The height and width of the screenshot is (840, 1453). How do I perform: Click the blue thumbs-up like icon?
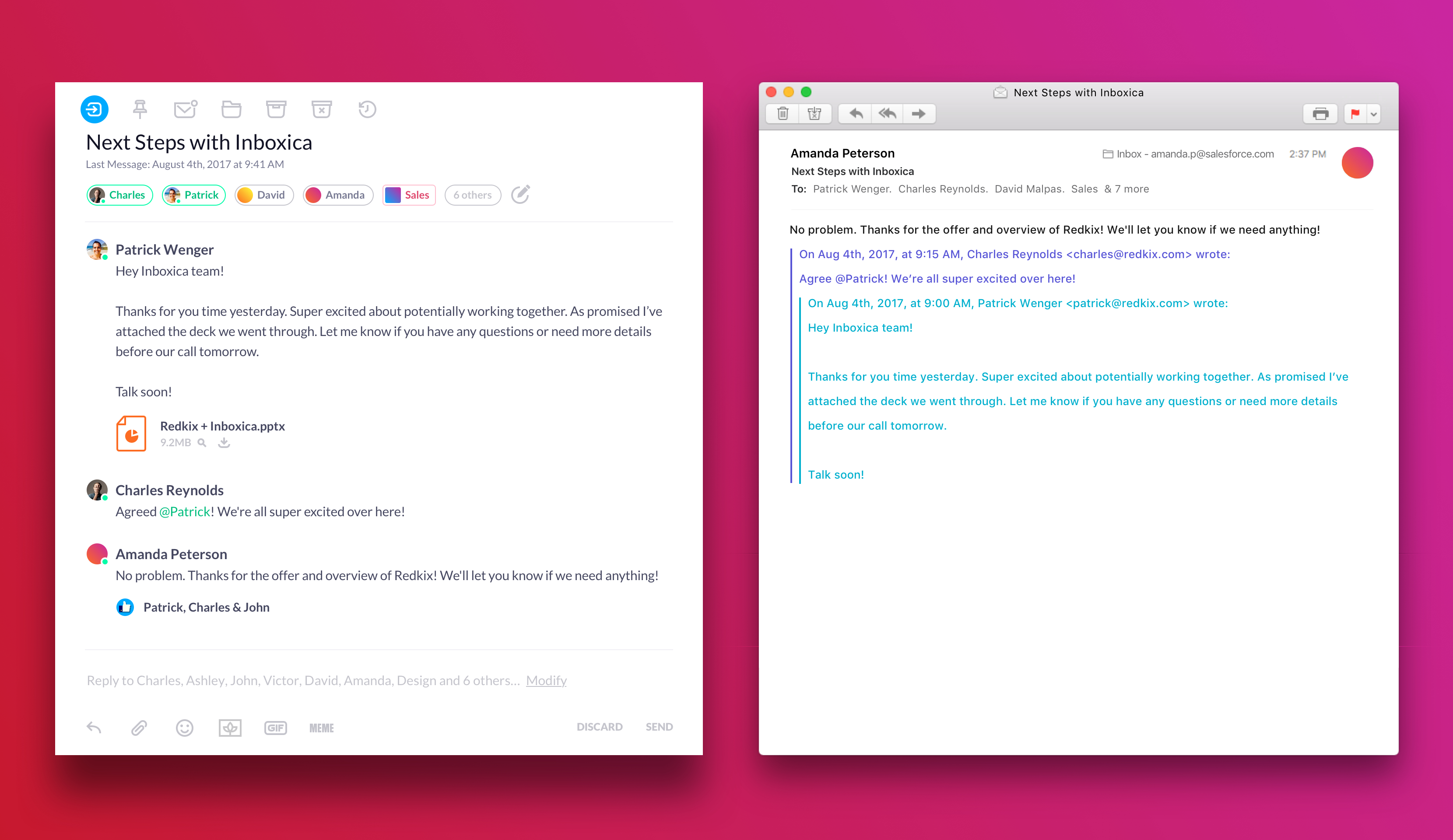(125, 607)
